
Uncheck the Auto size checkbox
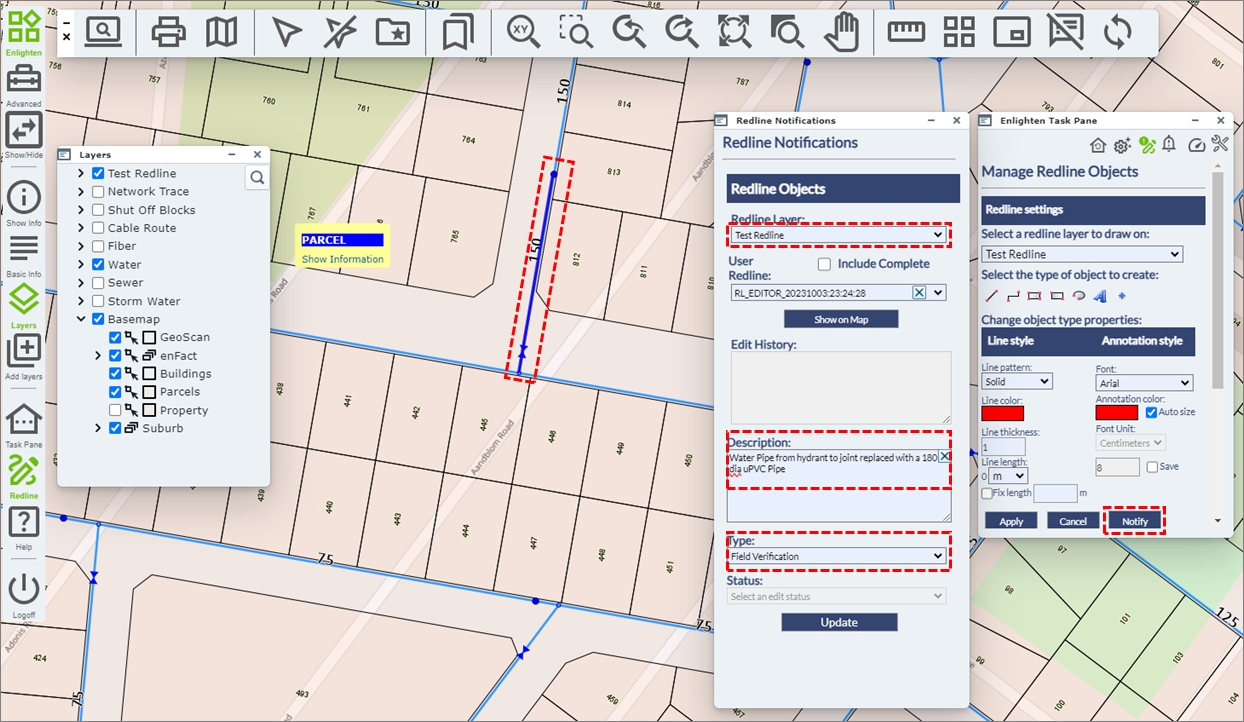(1152, 412)
